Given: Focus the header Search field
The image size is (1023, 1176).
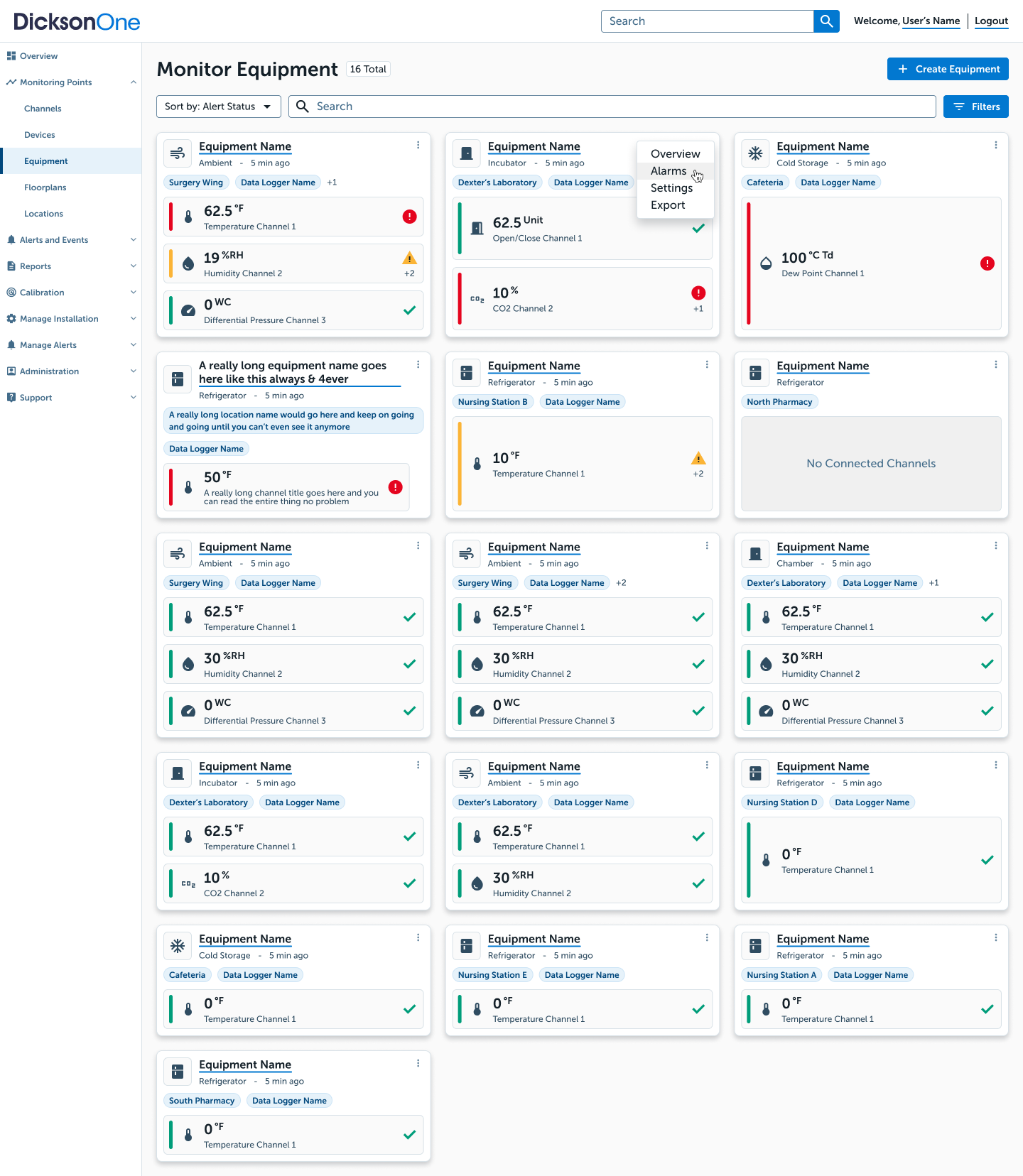Looking at the screenshot, I should 708,21.
